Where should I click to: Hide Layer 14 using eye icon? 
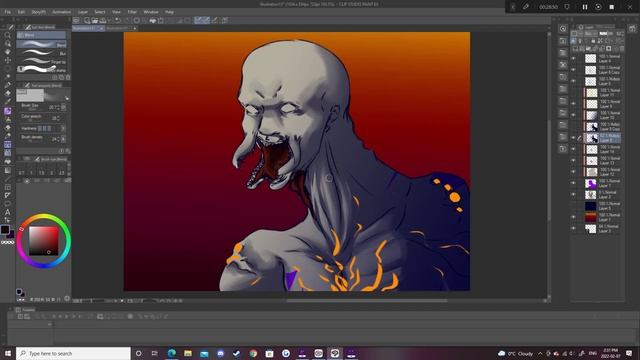(573, 149)
